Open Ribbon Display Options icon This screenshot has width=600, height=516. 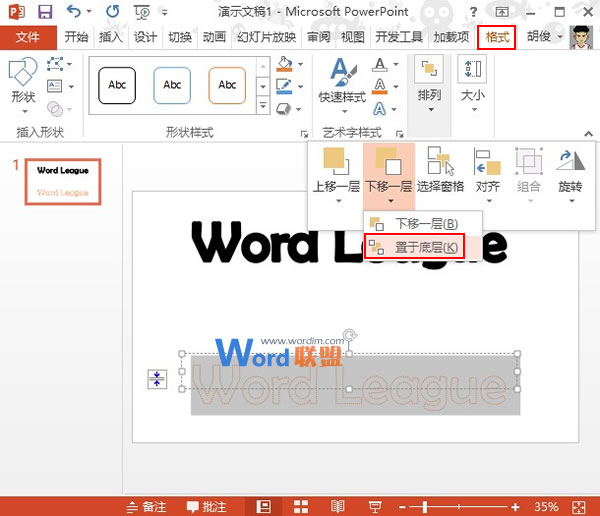coord(502,12)
